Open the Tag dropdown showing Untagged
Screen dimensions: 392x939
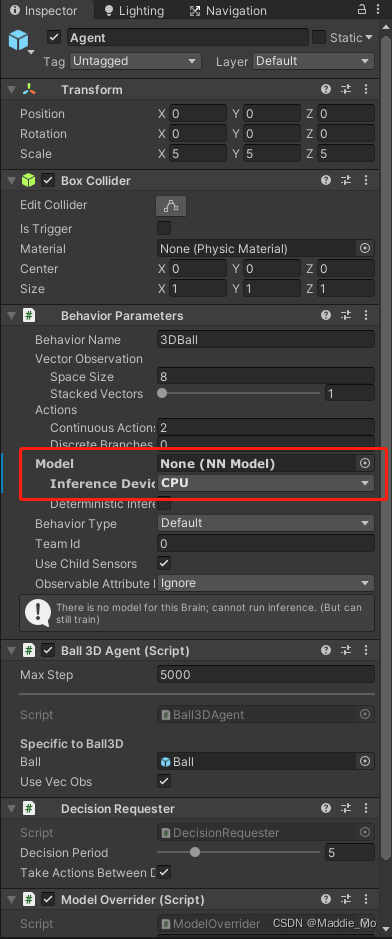135,61
